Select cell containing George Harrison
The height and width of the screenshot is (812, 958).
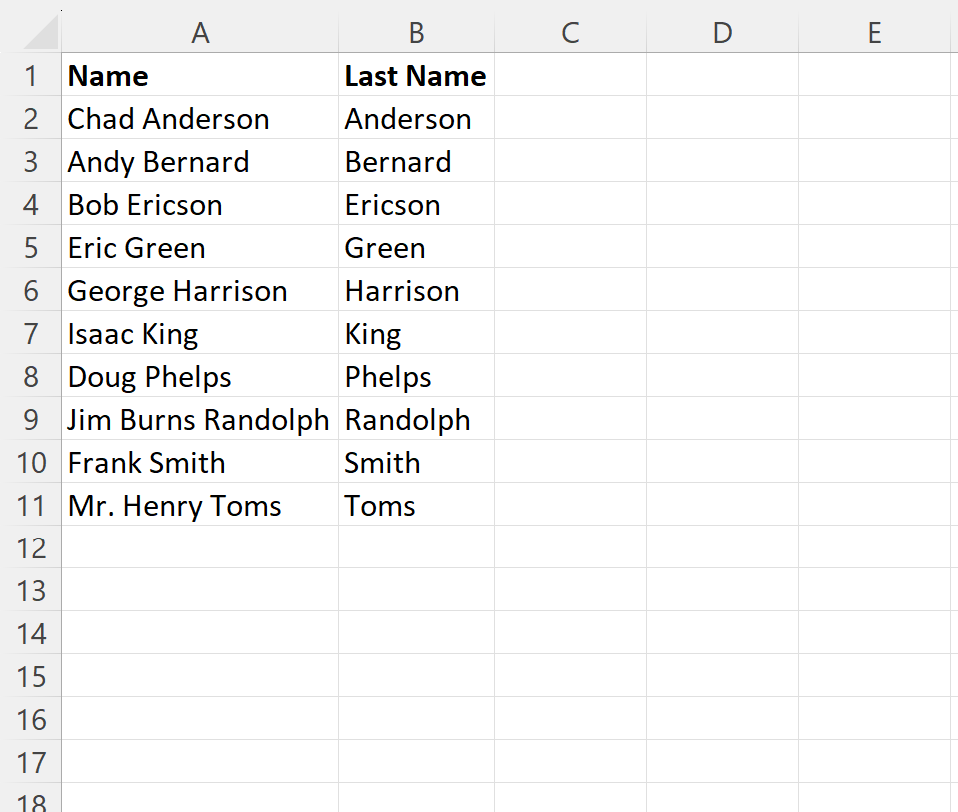click(200, 290)
